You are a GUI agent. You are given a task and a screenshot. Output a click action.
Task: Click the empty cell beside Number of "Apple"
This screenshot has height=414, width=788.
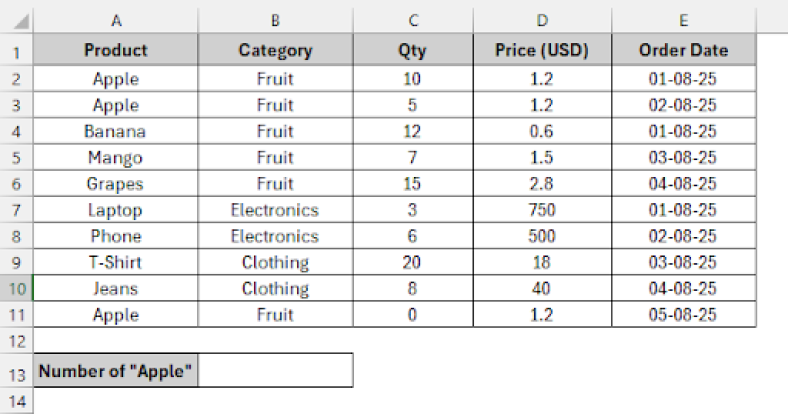point(275,372)
